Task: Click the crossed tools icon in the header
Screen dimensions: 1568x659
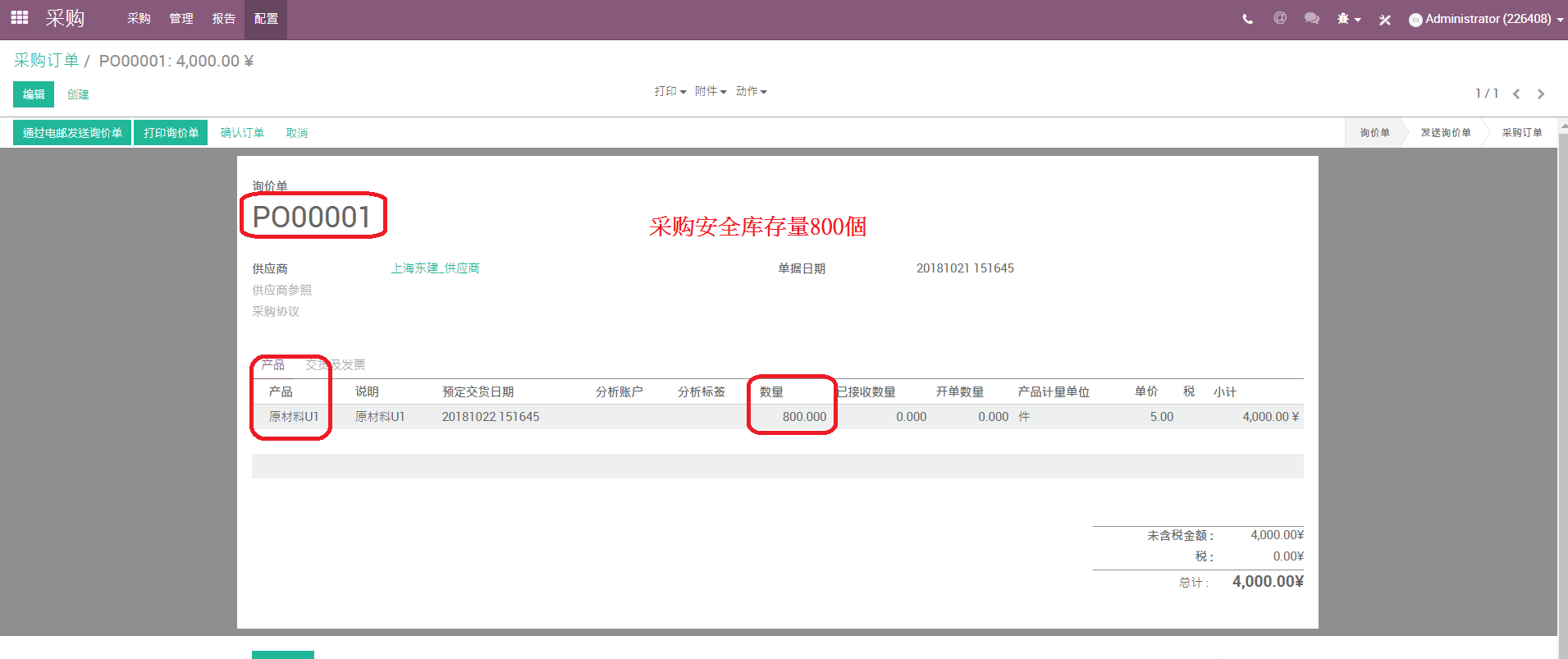Action: pos(1385,20)
